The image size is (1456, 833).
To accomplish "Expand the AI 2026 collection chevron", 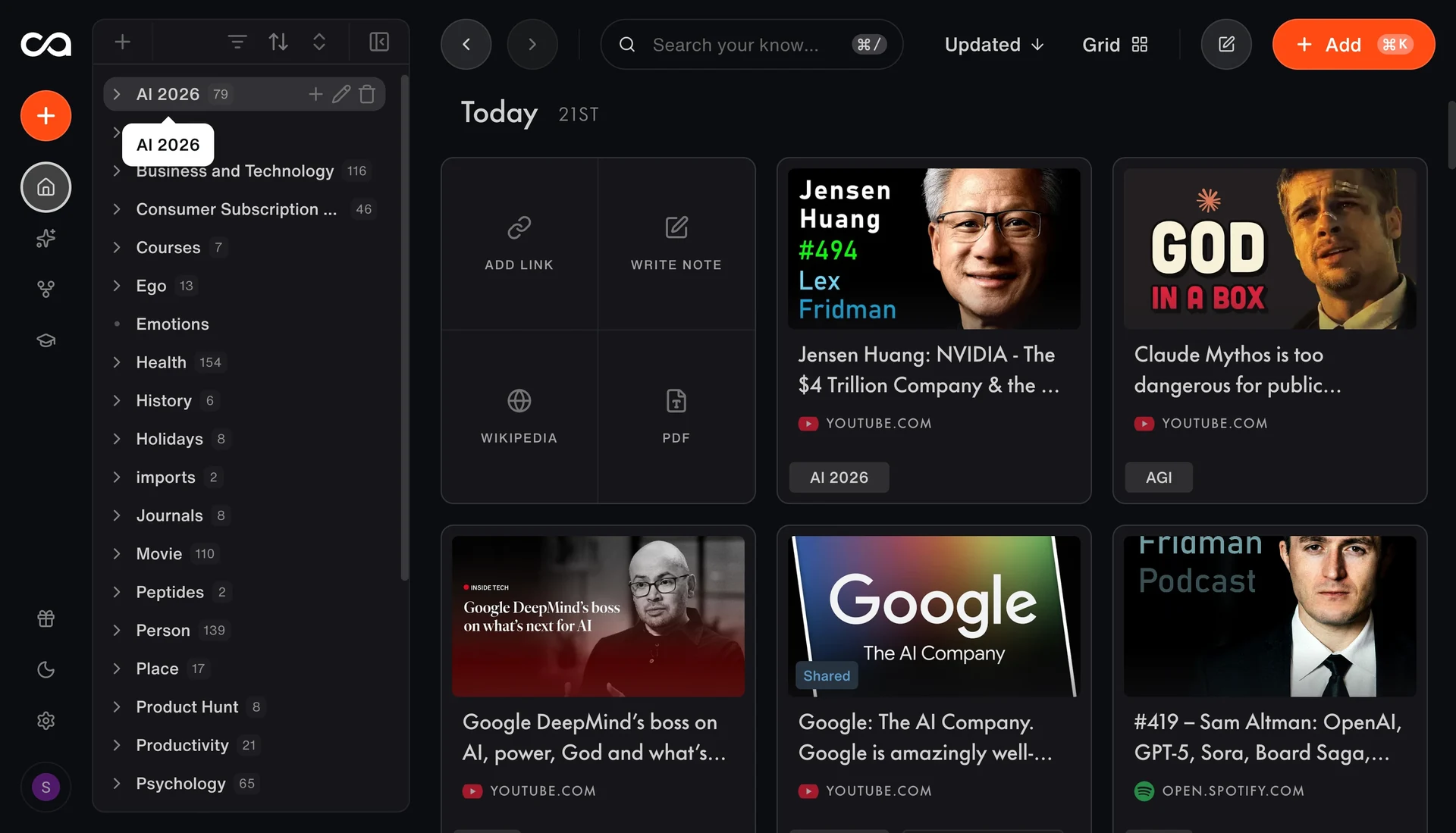I will click(x=117, y=94).
